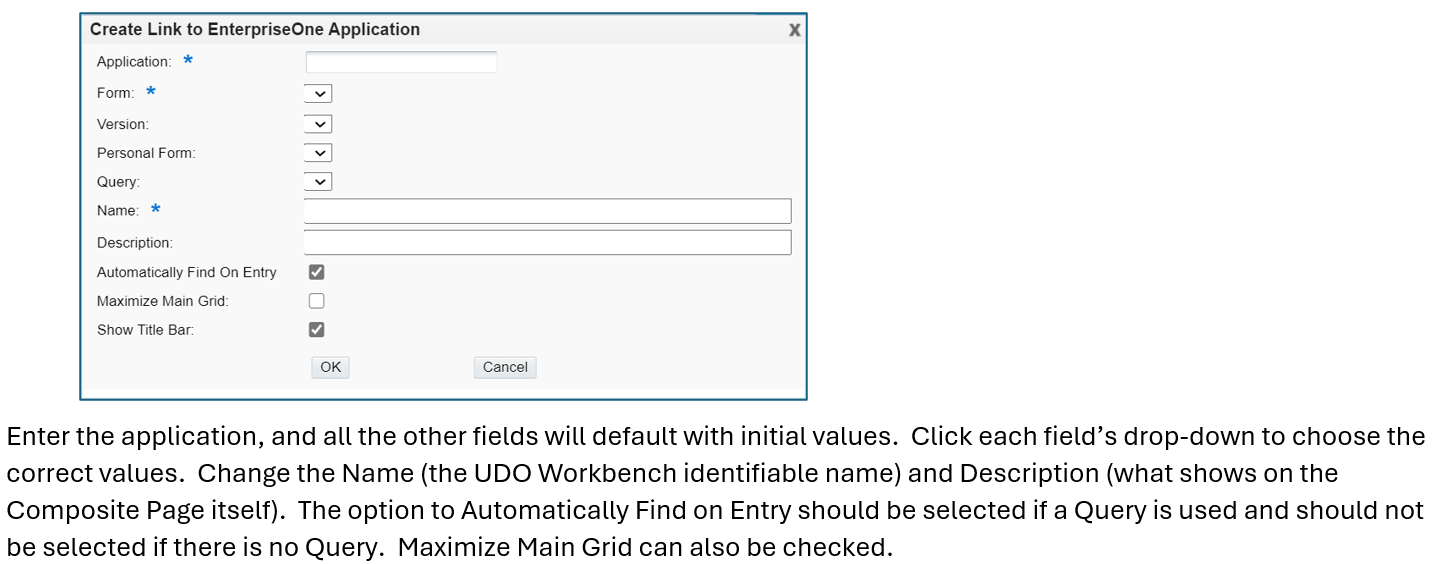Toggle the Show Title Bar checkbox
Viewport: 1455px width, 564px height.
[317, 330]
